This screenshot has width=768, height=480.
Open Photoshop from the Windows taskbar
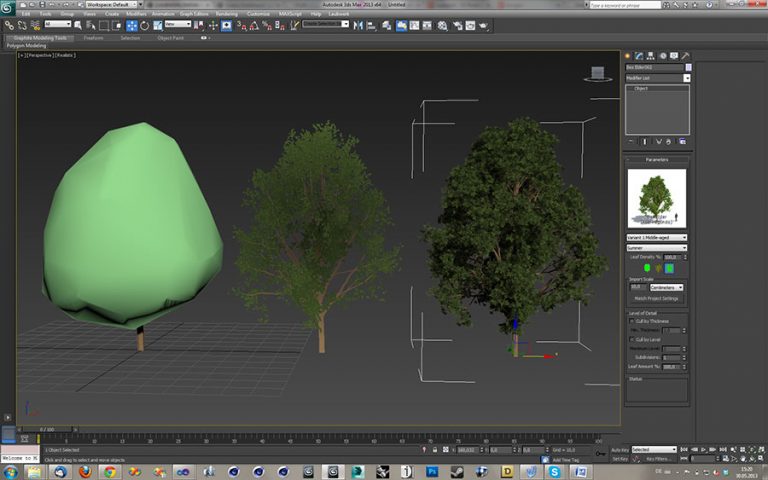[x=433, y=470]
